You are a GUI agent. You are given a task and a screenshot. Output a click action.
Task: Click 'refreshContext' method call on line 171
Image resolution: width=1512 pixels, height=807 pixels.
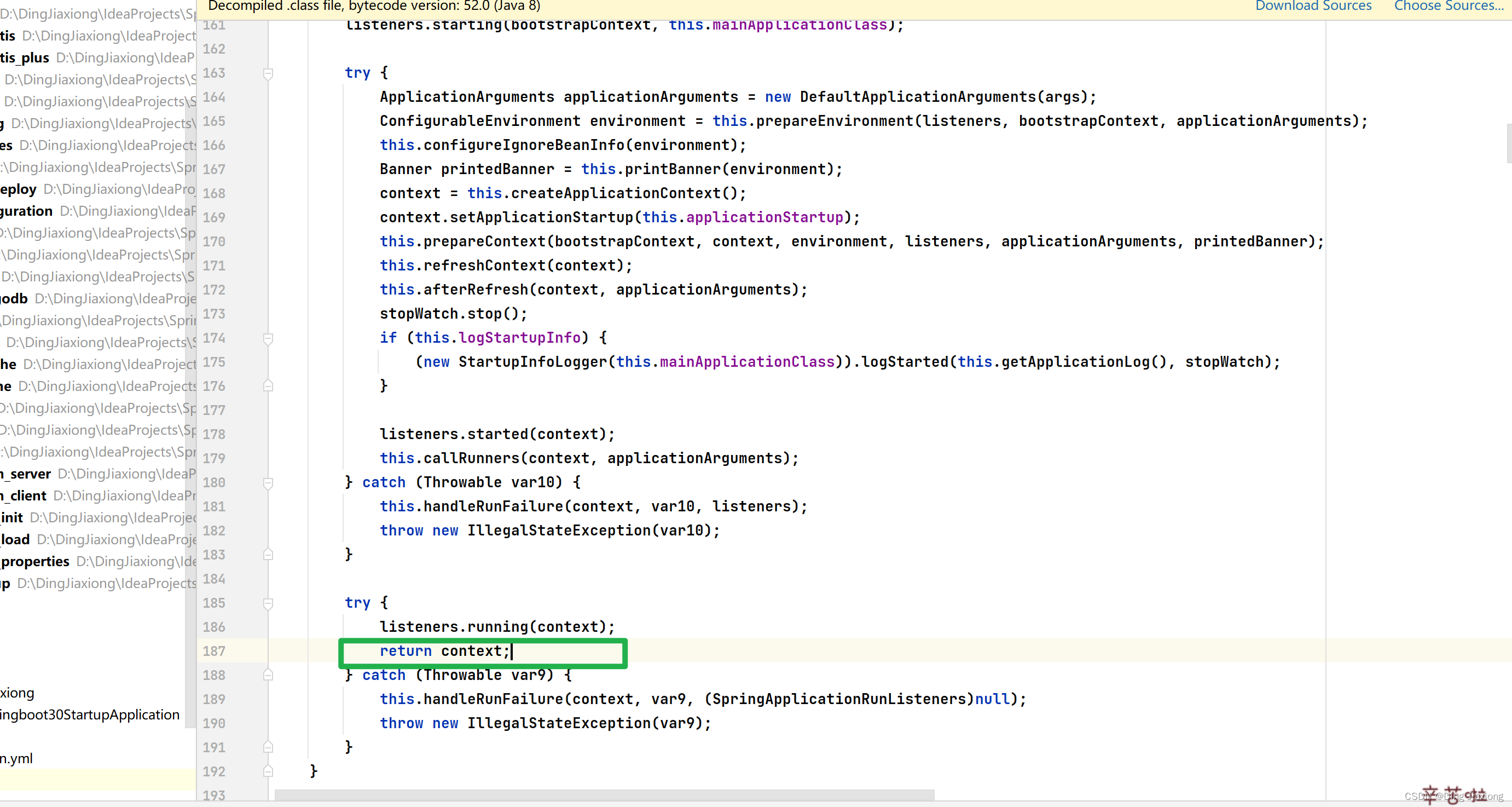click(484, 266)
